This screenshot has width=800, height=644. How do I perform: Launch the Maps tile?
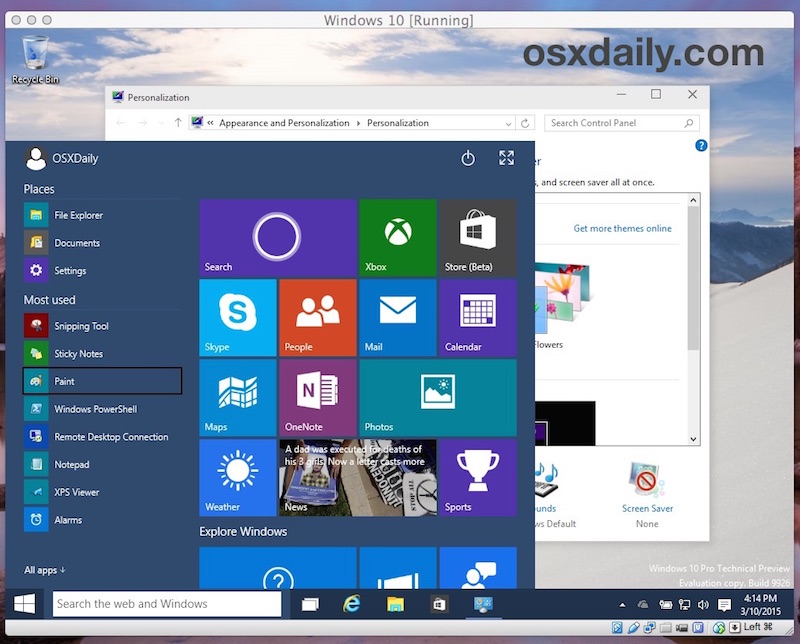click(238, 398)
